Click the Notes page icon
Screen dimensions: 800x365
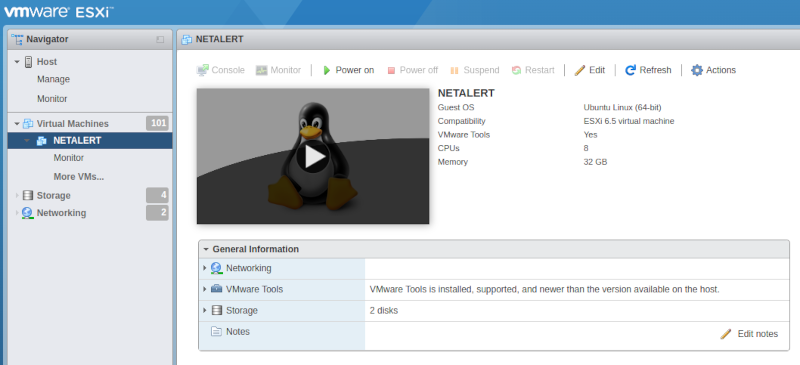click(x=216, y=331)
